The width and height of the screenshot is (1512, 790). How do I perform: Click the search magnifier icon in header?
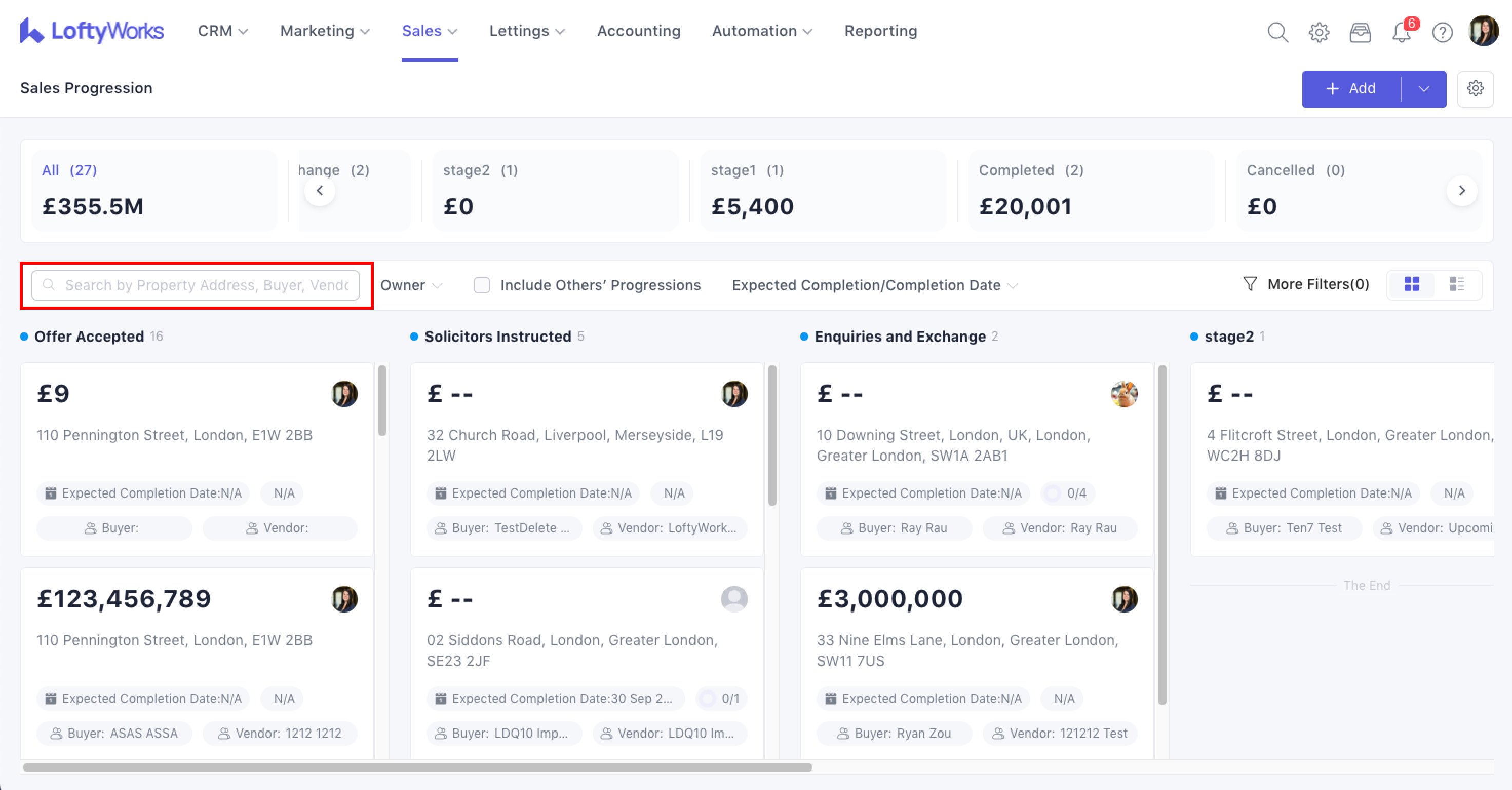pyautogui.click(x=1277, y=32)
